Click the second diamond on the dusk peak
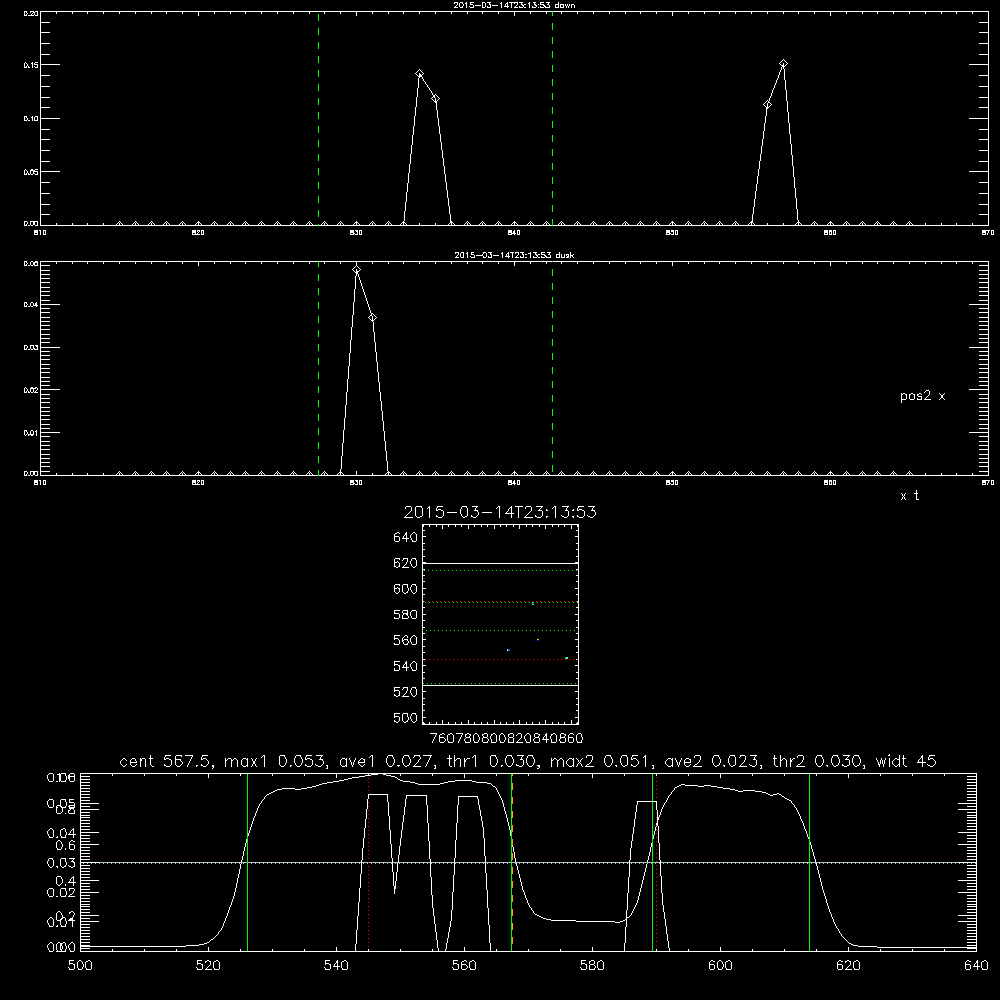This screenshot has height=1000, width=1000. (372, 318)
